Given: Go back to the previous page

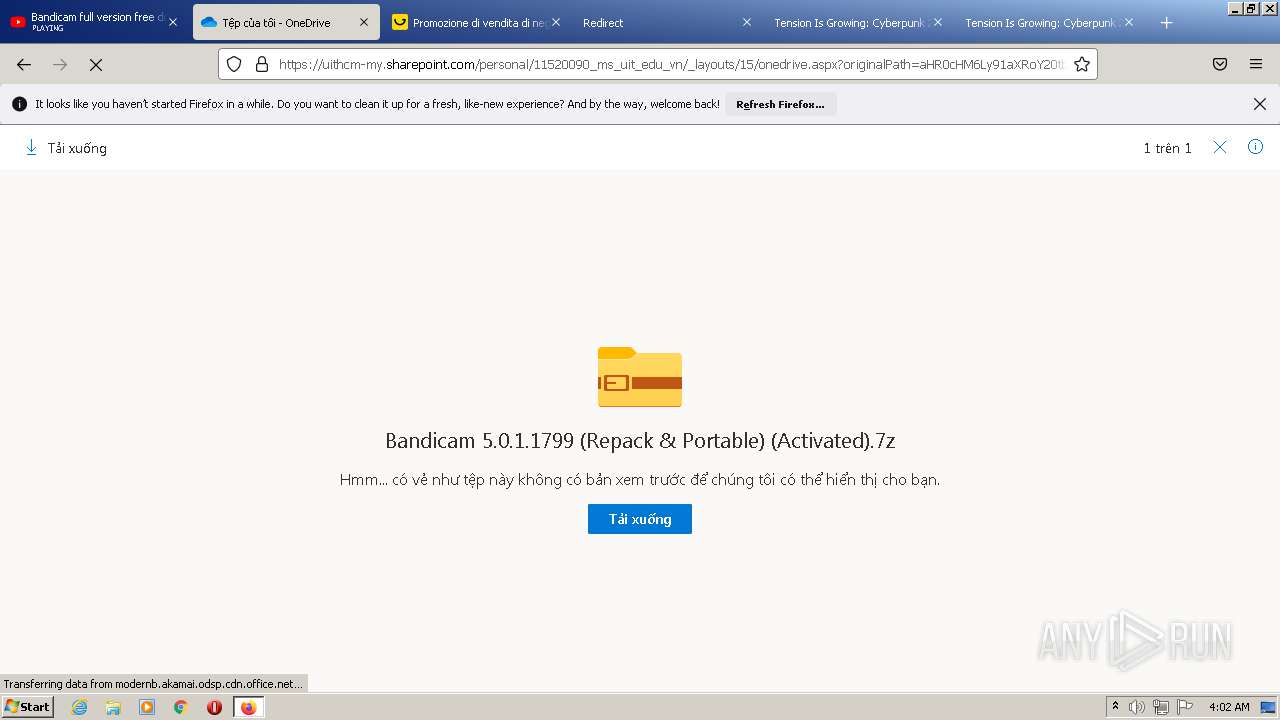Looking at the screenshot, I should point(24,64).
